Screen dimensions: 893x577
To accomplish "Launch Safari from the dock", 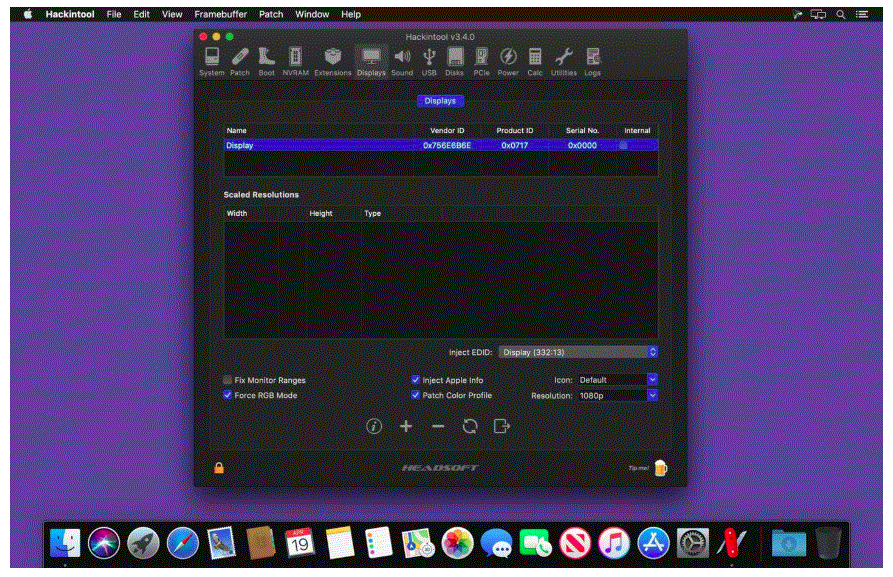I will [182, 543].
